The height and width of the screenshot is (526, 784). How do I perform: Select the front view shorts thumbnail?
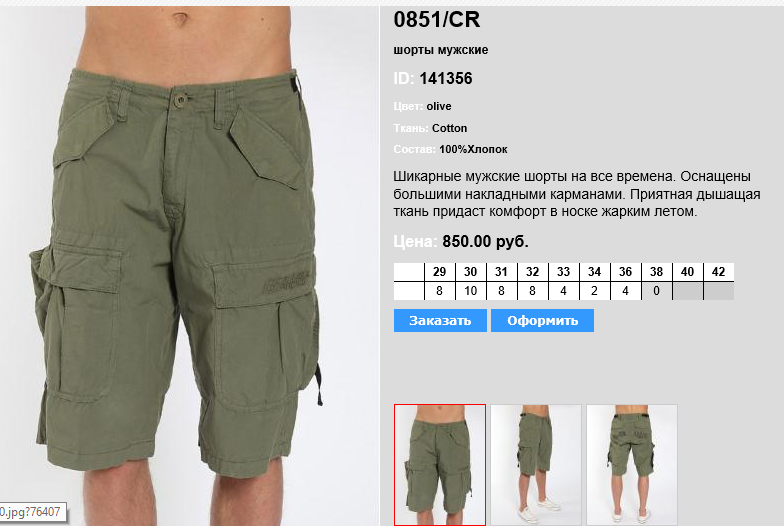pos(440,465)
